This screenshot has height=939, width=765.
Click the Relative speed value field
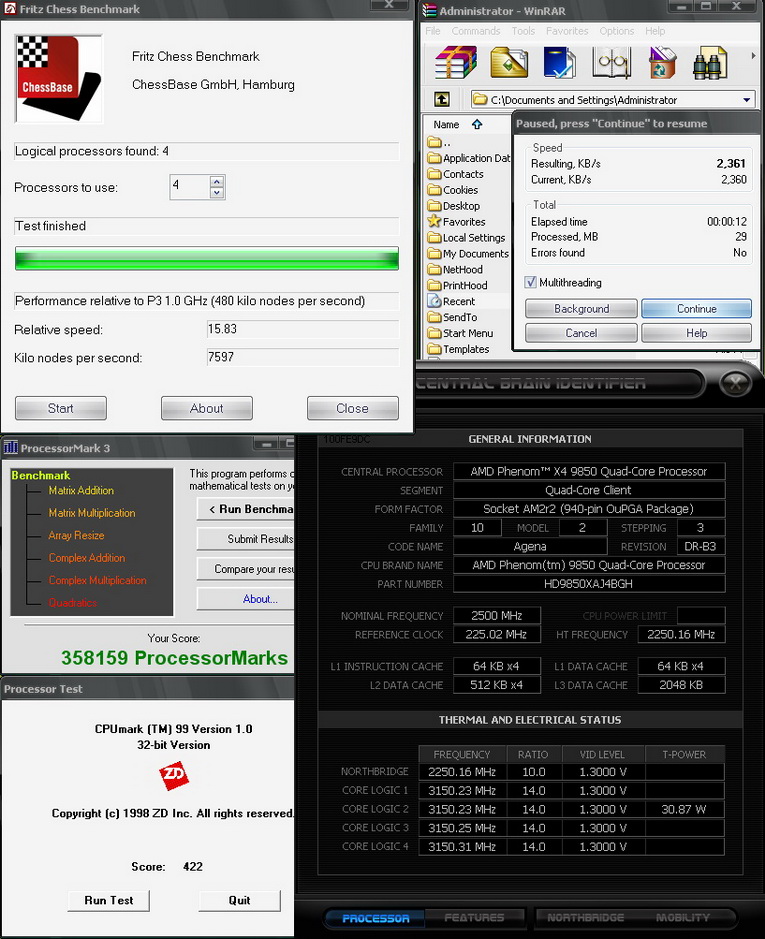[303, 329]
